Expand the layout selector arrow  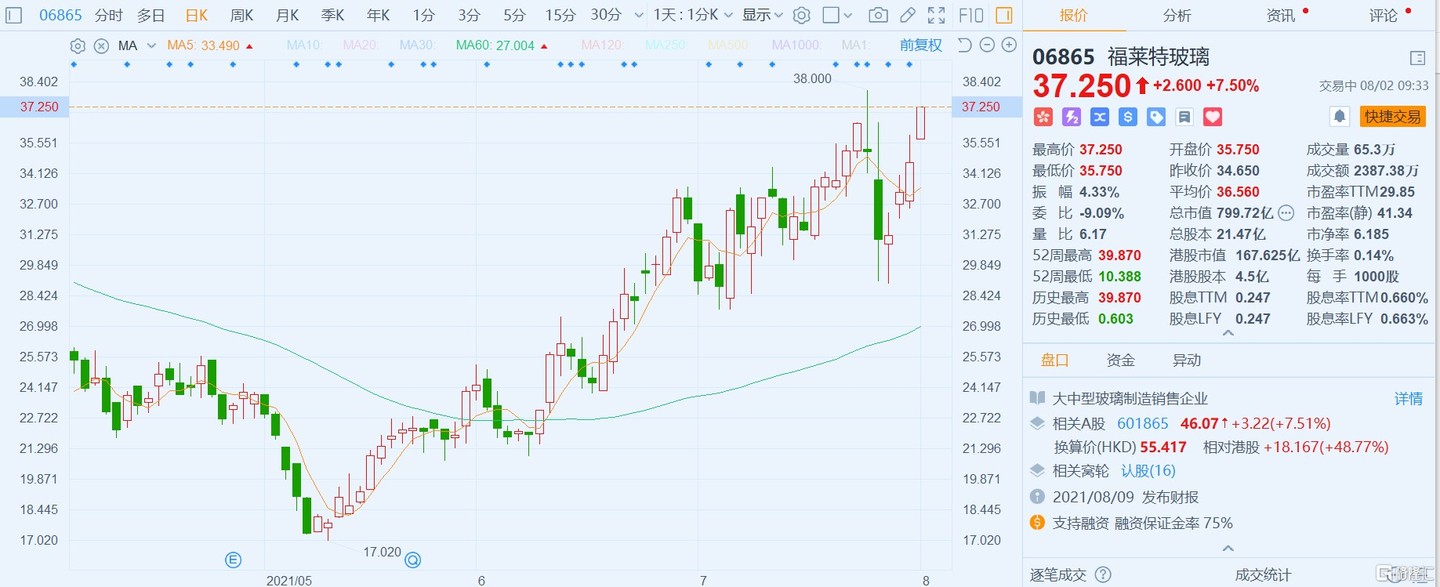point(847,15)
